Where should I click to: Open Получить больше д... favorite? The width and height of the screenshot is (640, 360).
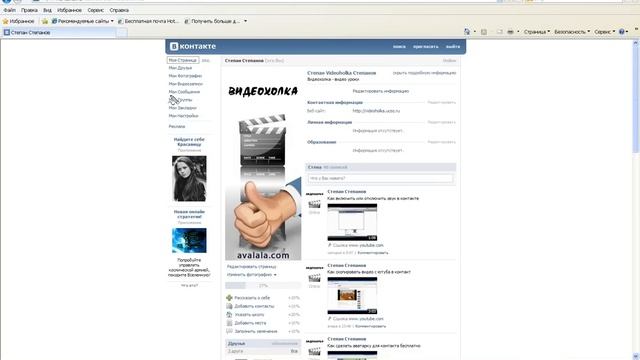click(212, 21)
